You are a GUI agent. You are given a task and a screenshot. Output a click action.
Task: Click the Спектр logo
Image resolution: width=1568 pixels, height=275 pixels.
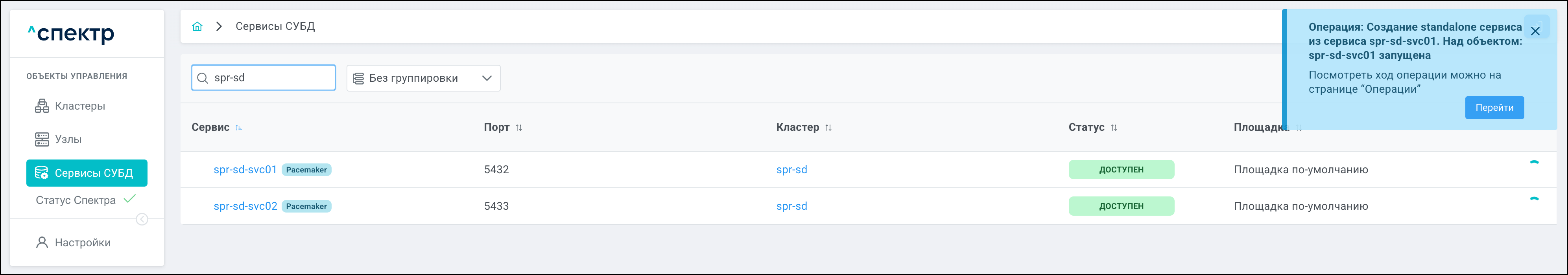click(x=71, y=34)
